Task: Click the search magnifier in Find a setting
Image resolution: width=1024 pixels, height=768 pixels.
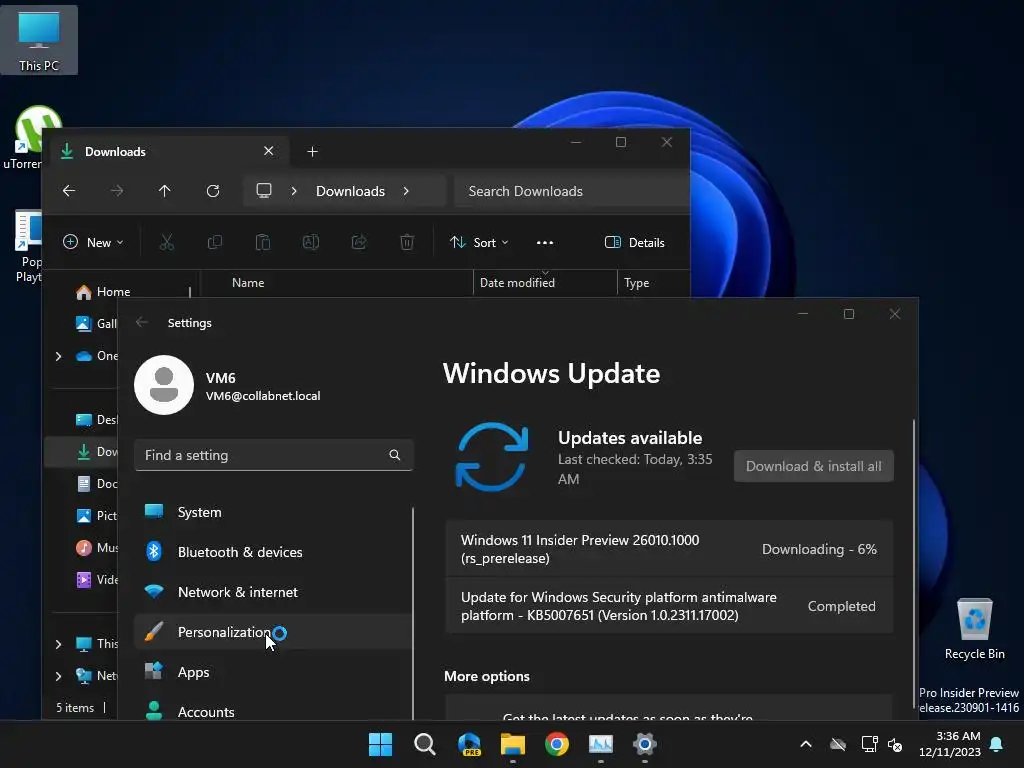Action: point(394,455)
